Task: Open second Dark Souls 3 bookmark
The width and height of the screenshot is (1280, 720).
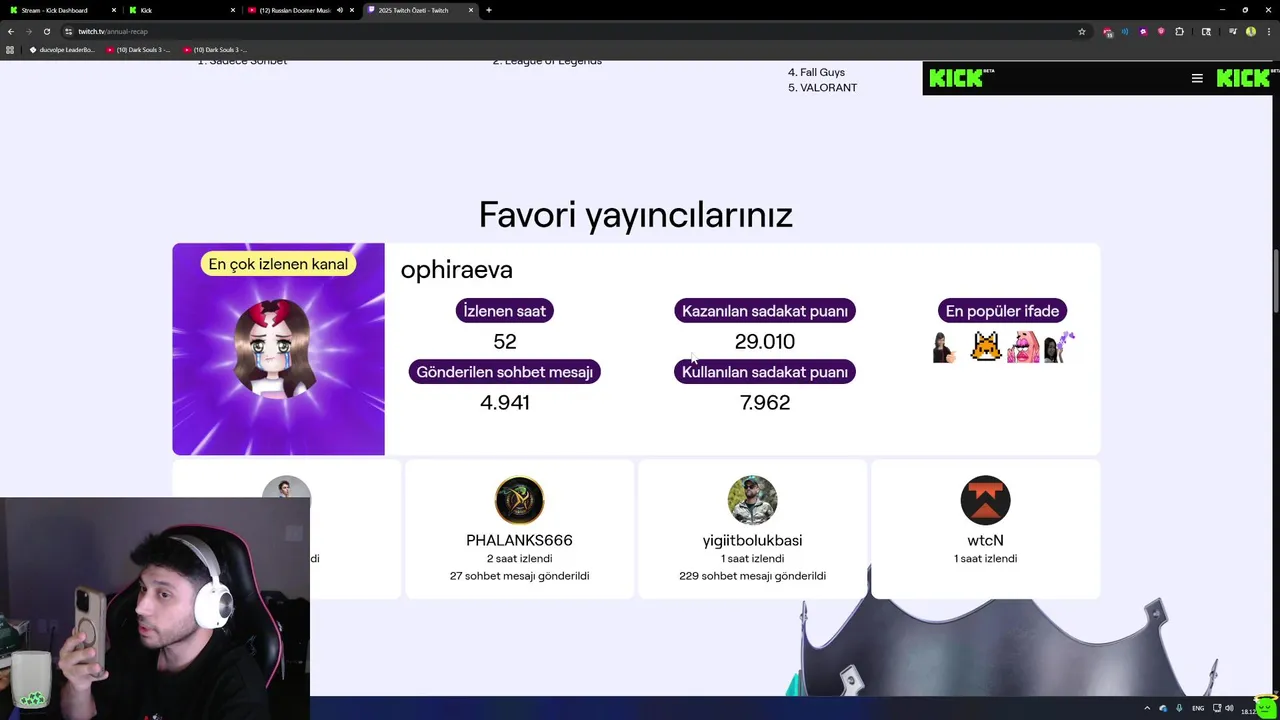Action: pos(215,49)
